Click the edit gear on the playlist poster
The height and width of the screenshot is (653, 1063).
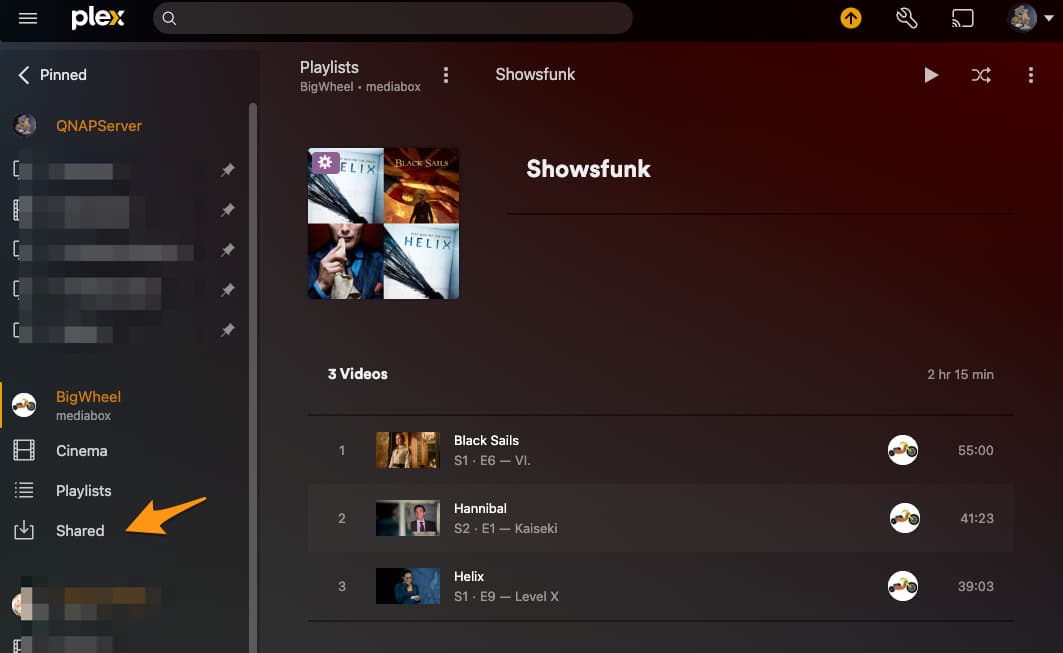[x=324, y=161]
